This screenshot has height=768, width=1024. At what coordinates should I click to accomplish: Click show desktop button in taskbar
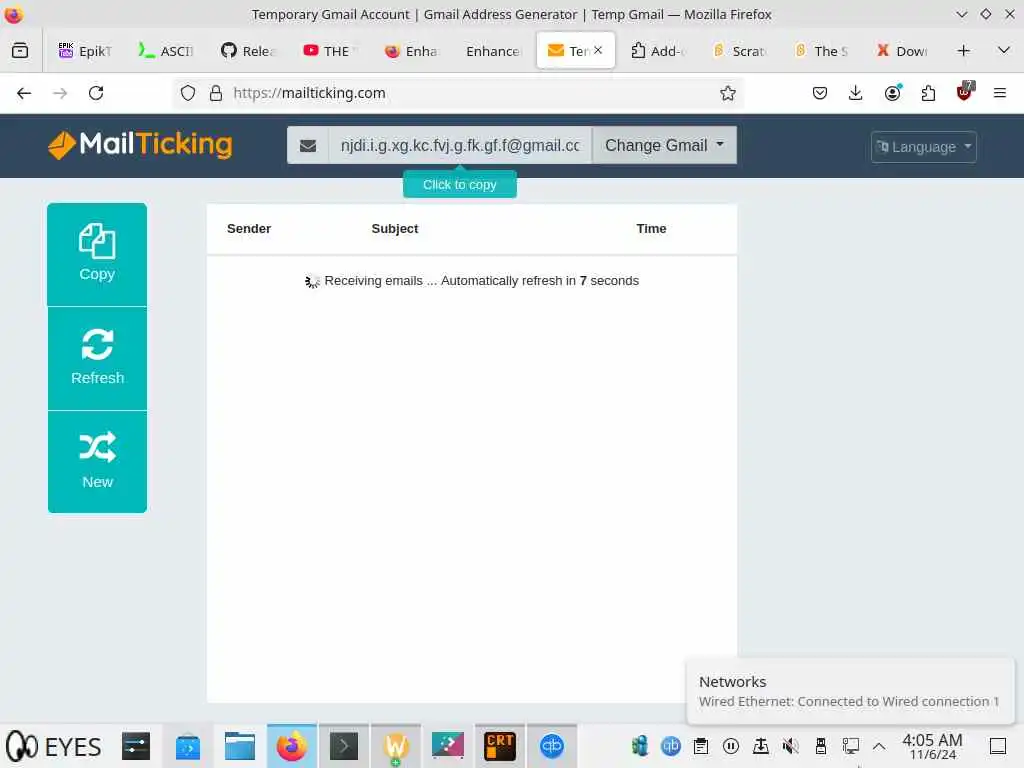pos(998,746)
